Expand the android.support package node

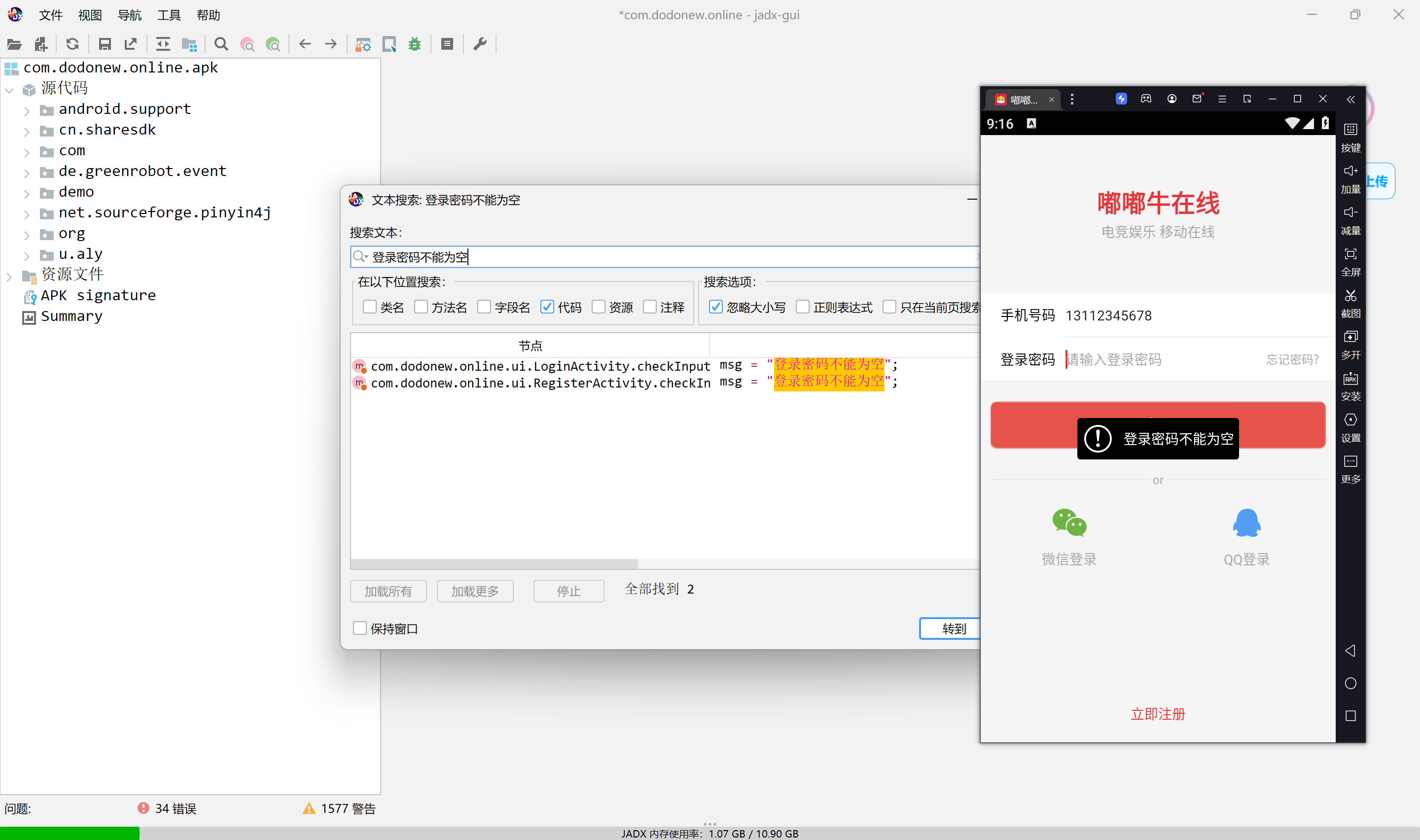coord(27,111)
